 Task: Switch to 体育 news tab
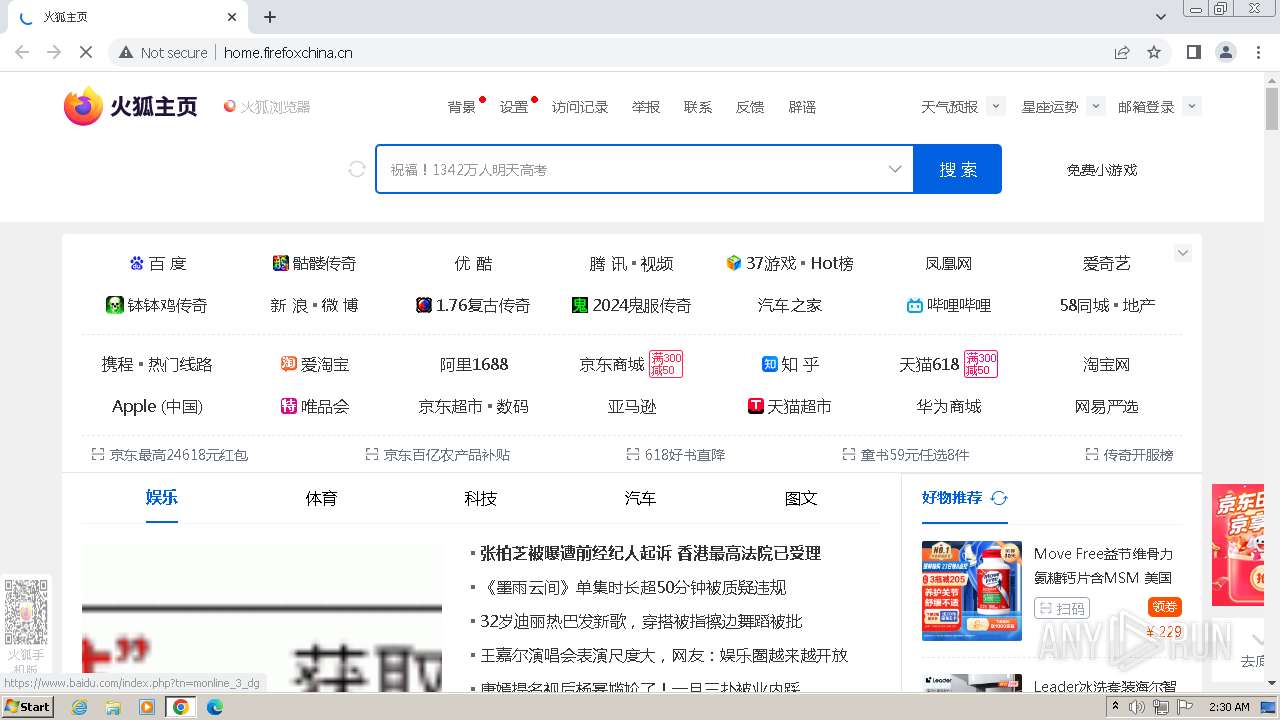coord(321,498)
